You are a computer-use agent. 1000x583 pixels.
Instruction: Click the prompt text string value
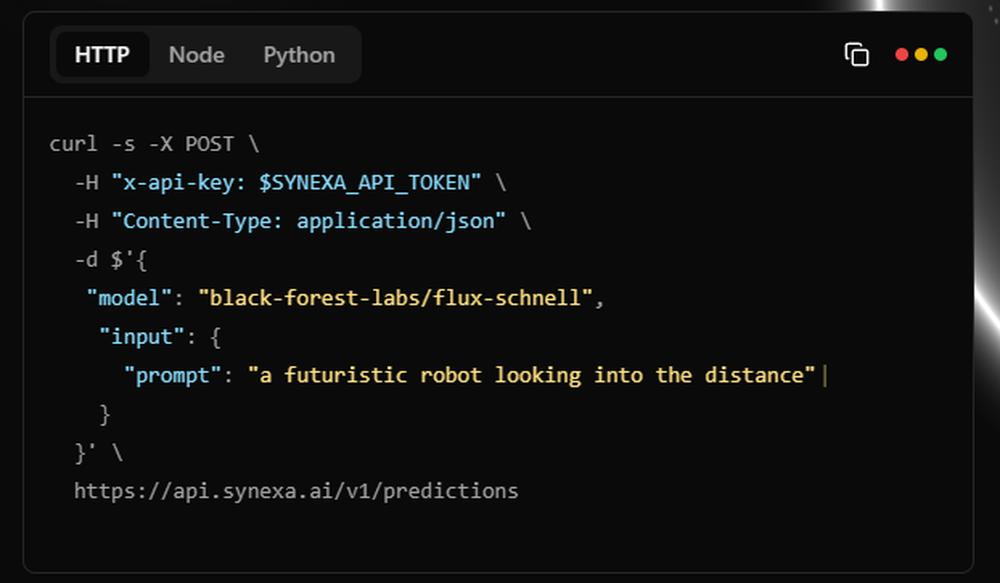(x=531, y=375)
